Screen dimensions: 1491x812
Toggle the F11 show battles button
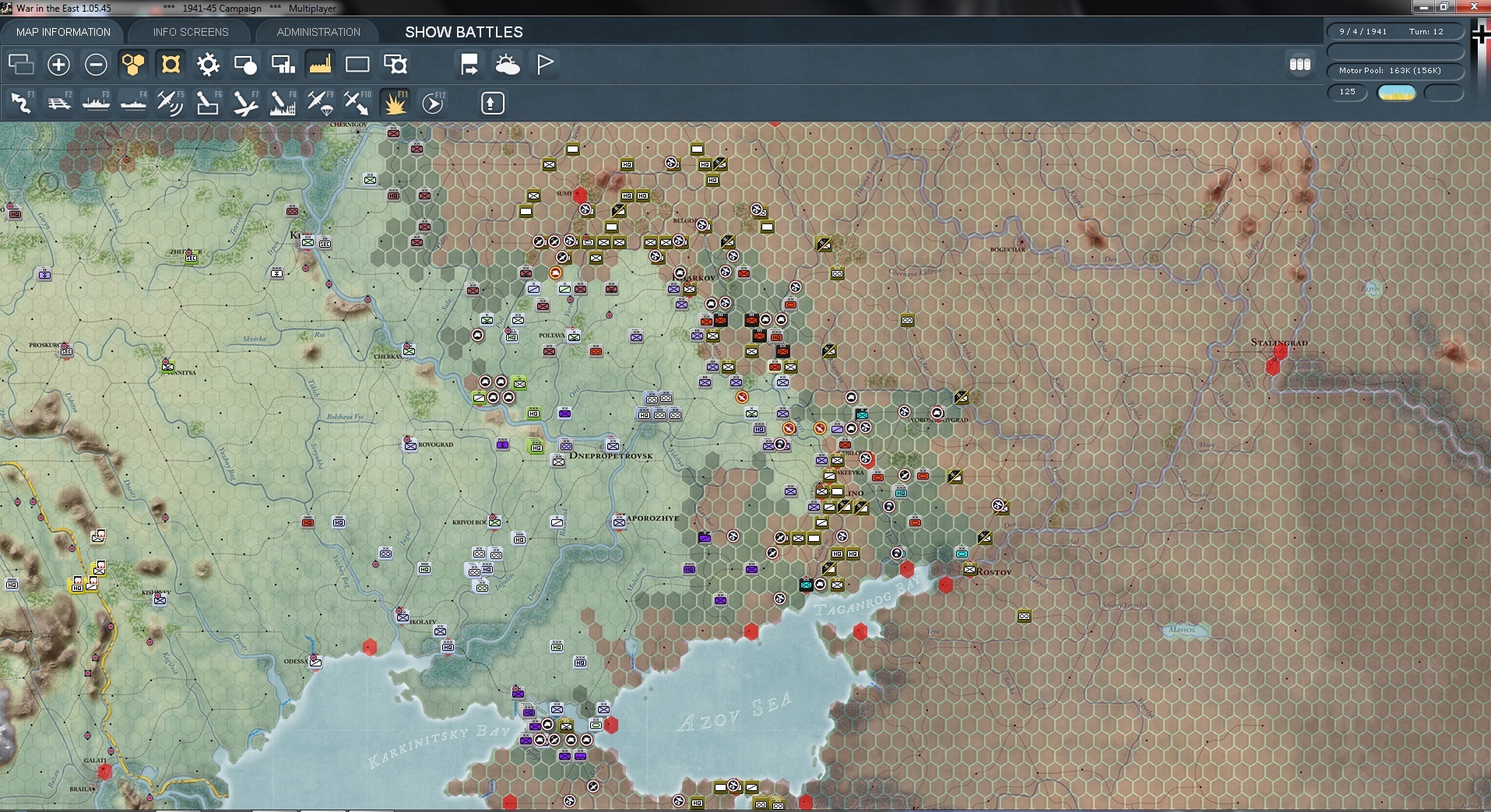pos(395,103)
